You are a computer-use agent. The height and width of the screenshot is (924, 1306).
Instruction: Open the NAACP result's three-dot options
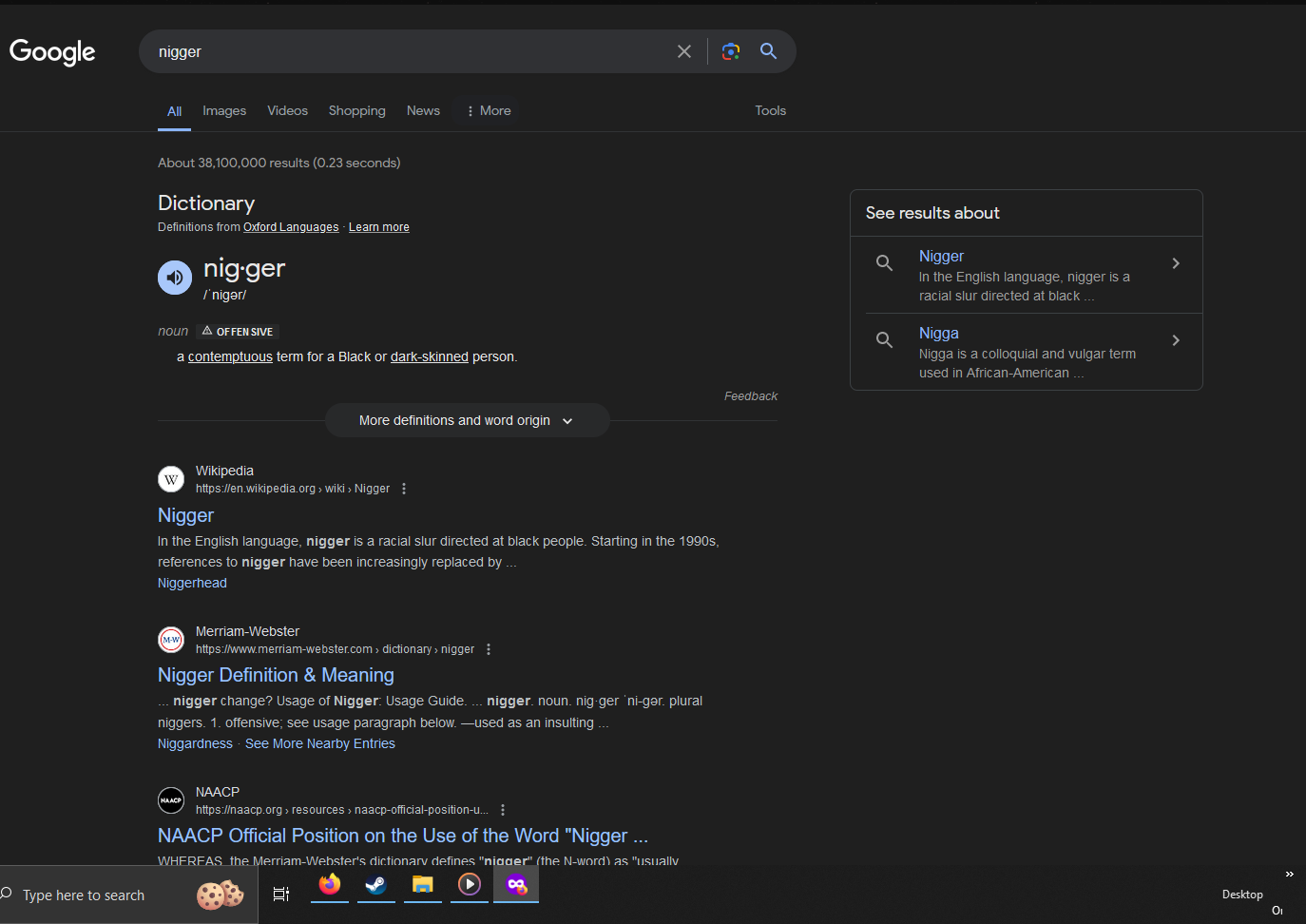[x=503, y=810]
